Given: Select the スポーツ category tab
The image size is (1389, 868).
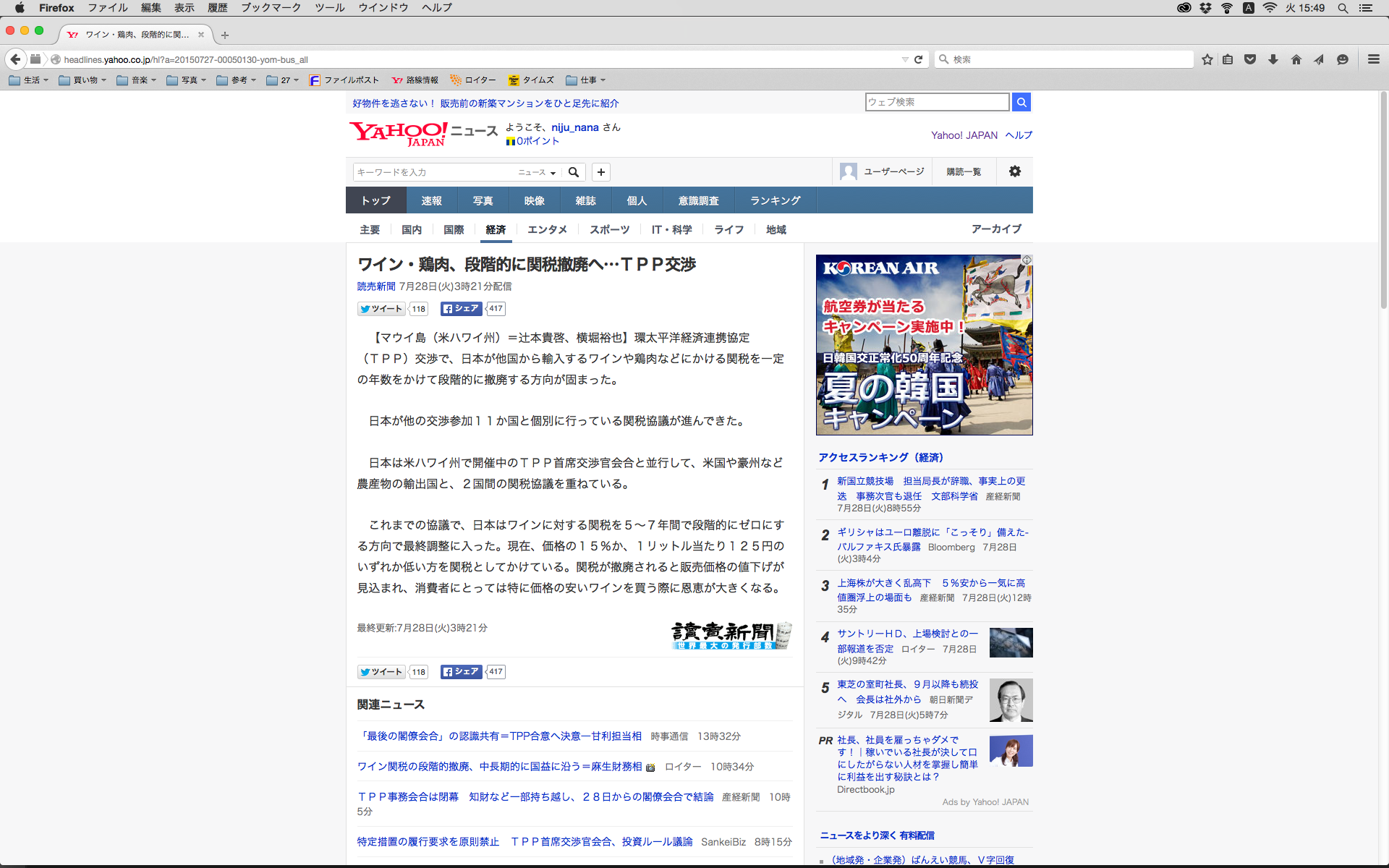Looking at the screenshot, I should (x=609, y=229).
